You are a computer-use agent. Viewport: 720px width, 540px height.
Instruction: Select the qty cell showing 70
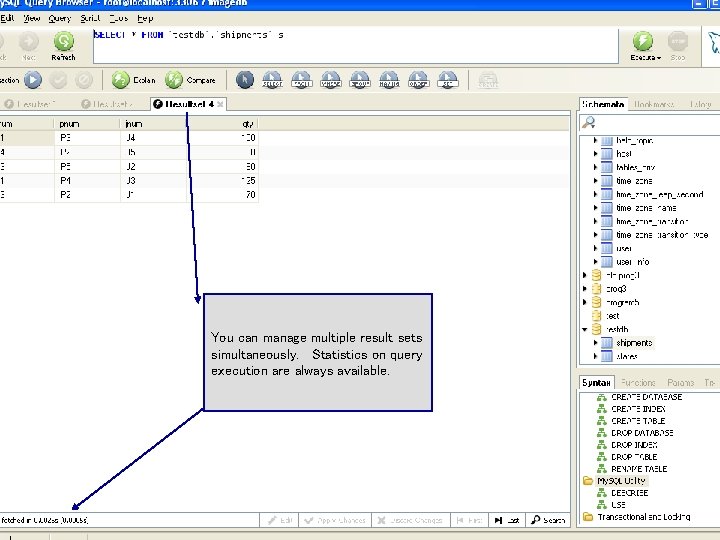pyautogui.click(x=223, y=195)
